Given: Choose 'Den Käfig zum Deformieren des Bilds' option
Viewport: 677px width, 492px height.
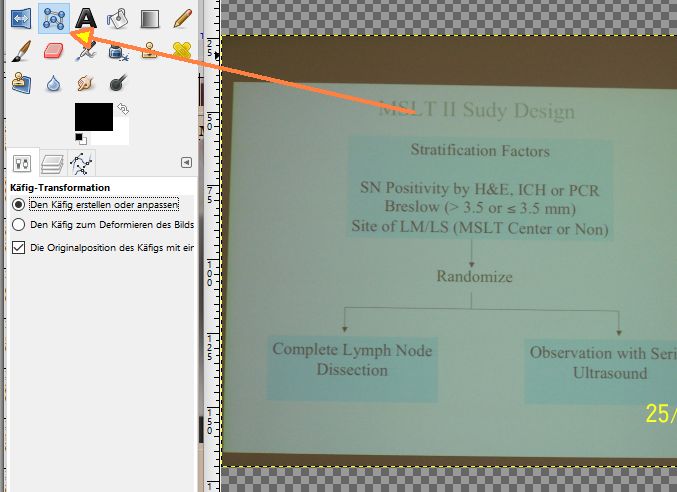Looking at the screenshot, I should [18, 225].
